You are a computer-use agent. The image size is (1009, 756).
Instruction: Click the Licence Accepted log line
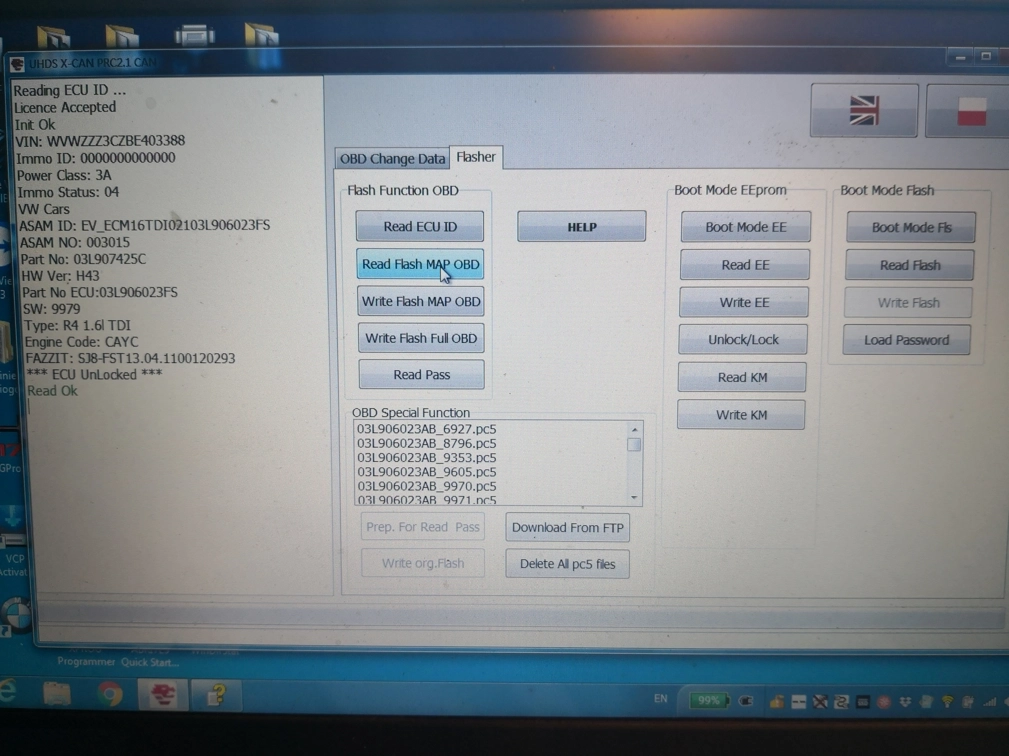(65, 107)
